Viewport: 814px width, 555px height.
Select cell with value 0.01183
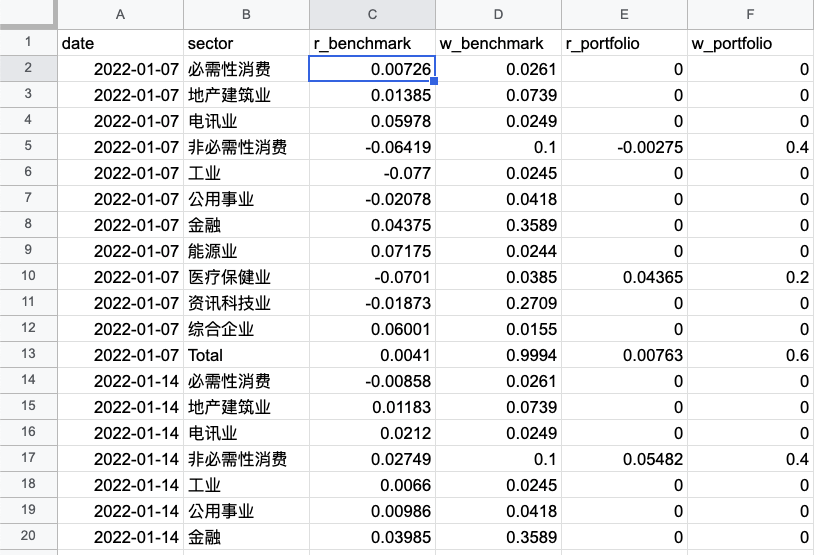[x=372, y=407]
